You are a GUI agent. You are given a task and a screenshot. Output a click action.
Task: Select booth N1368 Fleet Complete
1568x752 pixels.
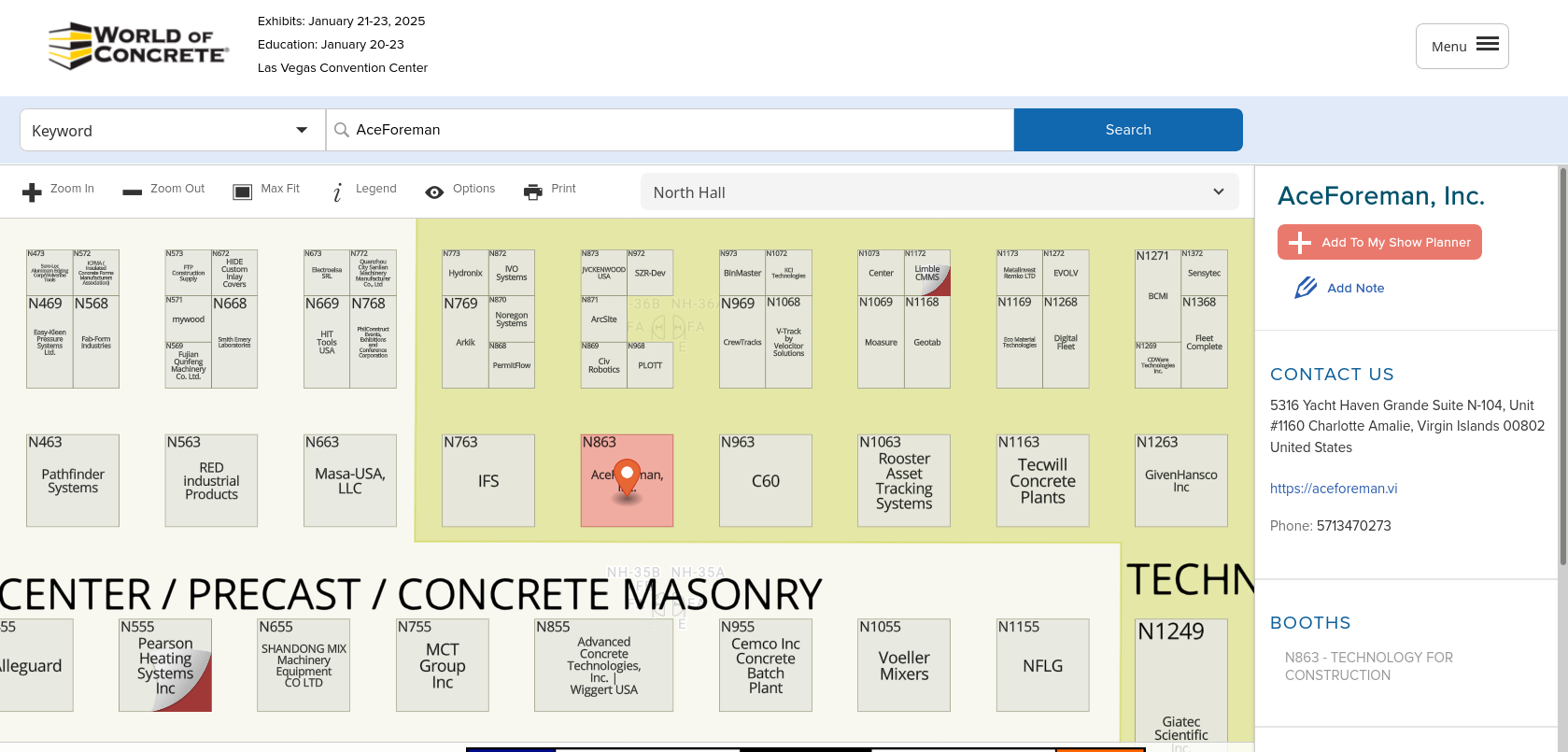[x=1205, y=342]
